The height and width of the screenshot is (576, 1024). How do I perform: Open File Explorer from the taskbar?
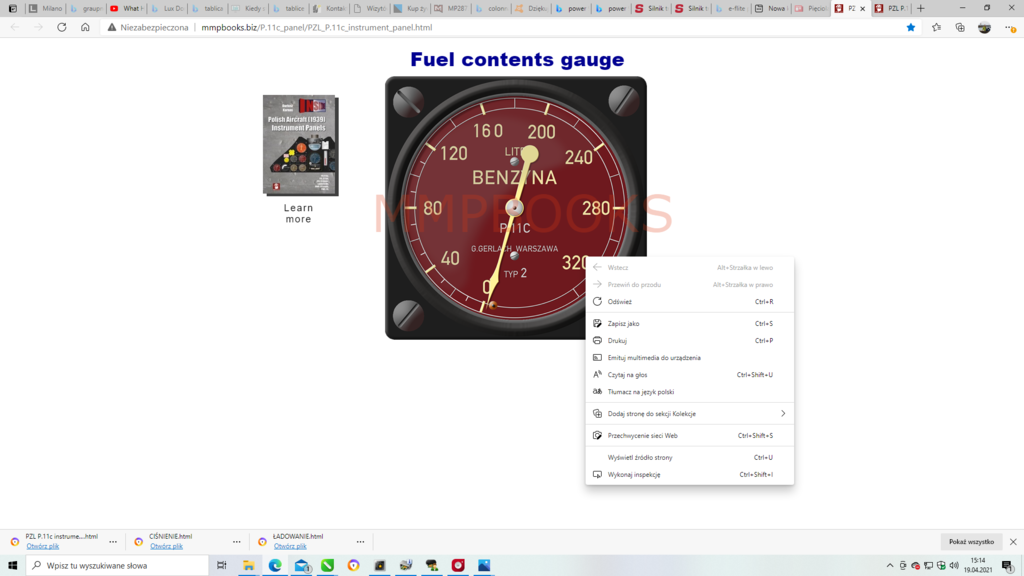[x=248, y=565]
